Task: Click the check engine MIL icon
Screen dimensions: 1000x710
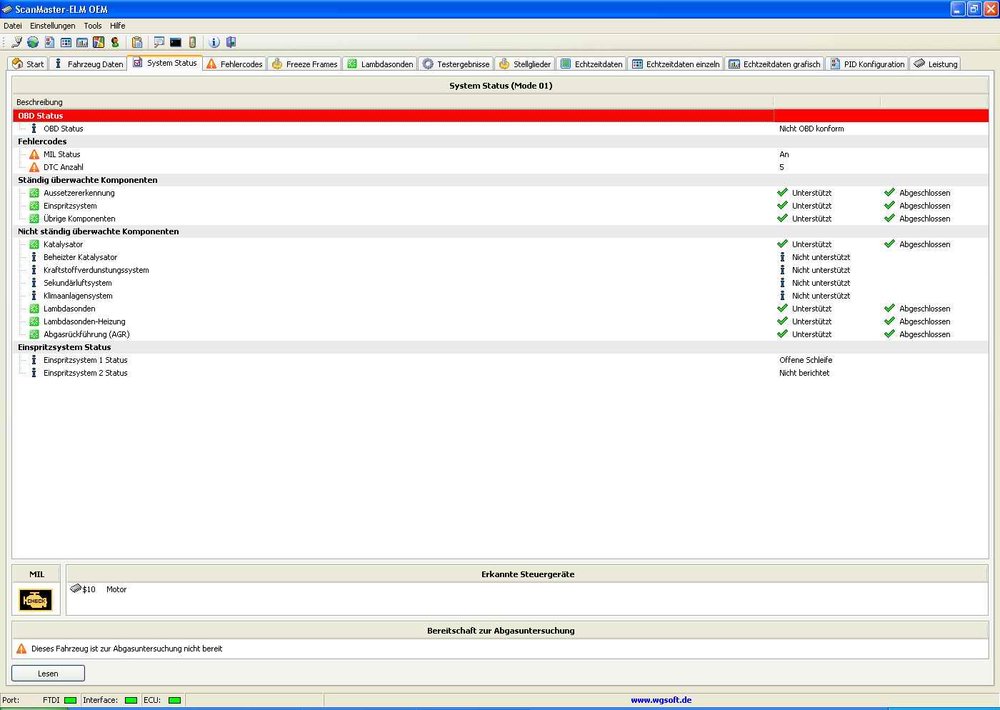Action: tap(36, 599)
